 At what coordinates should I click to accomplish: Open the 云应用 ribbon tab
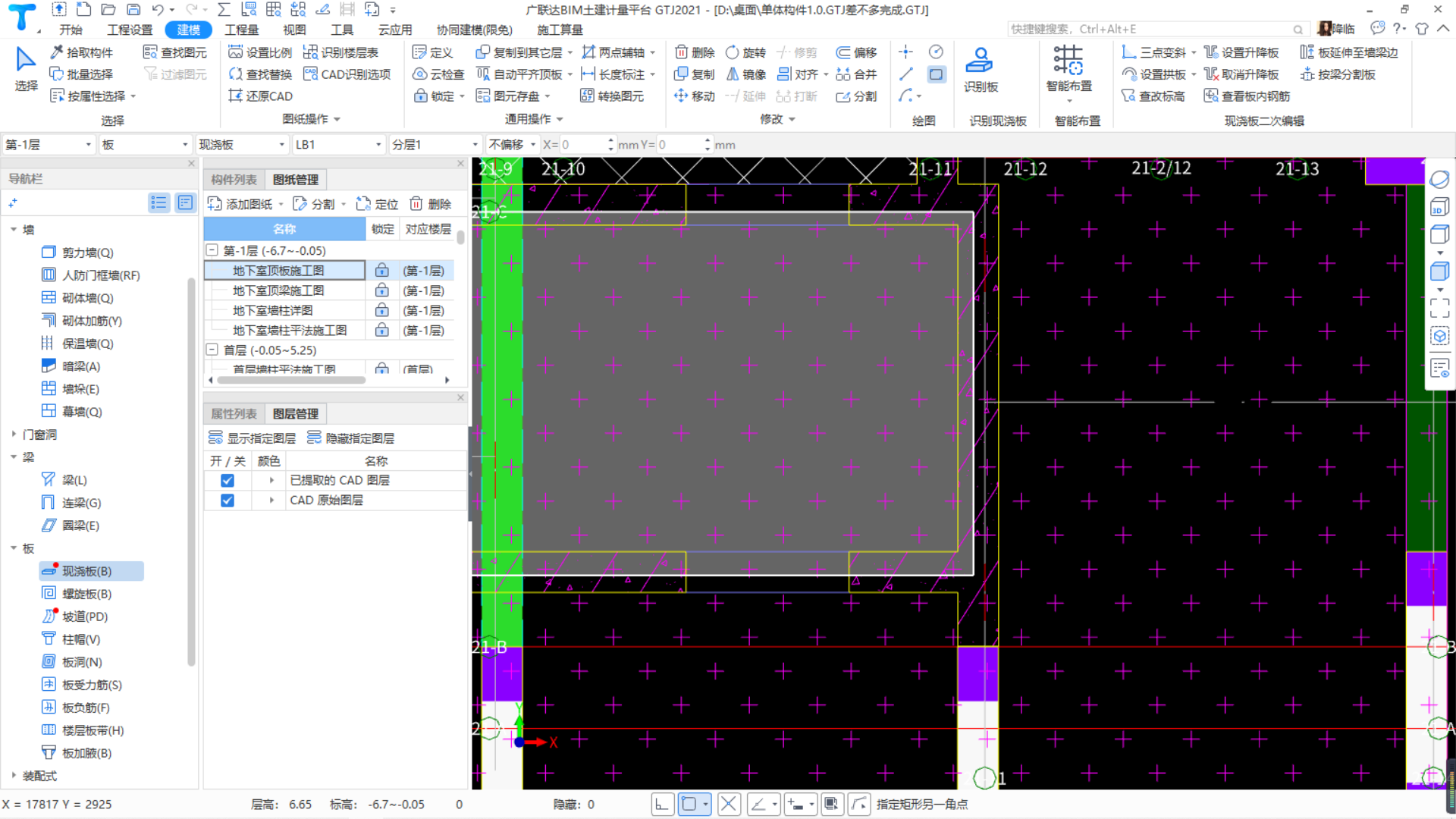(x=395, y=30)
